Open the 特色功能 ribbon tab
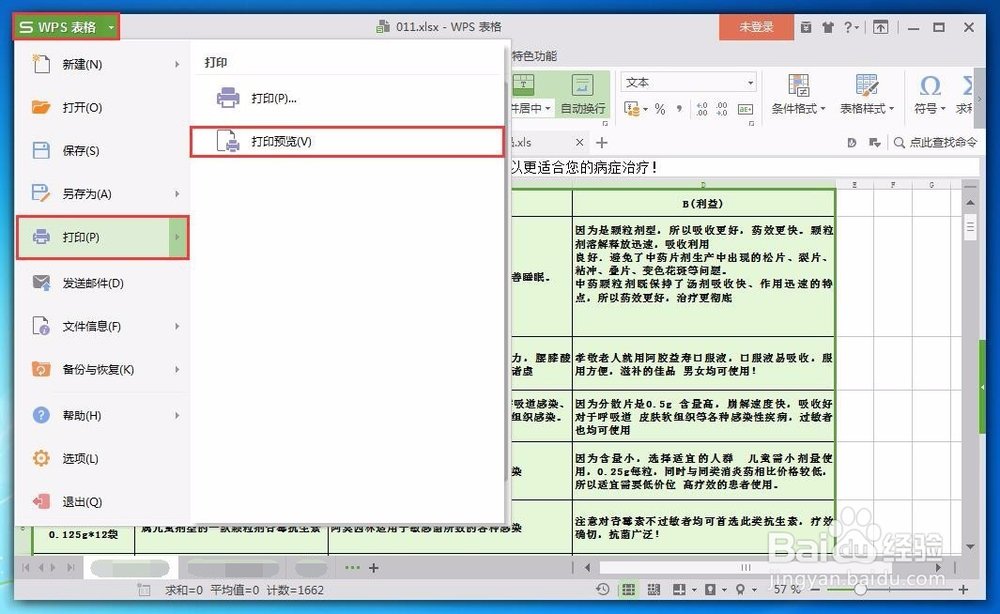Image resolution: width=1000 pixels, height=614 pixels. tap(534, 56)
